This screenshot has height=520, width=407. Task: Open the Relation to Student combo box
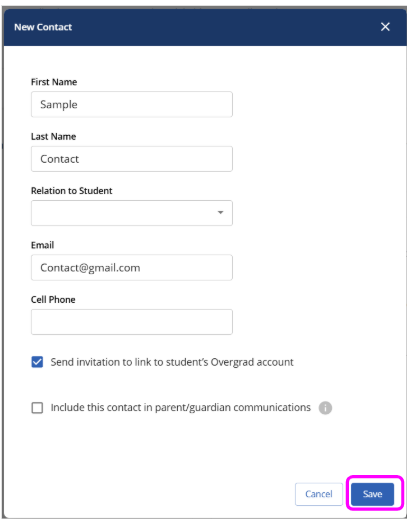coord(132,213)
